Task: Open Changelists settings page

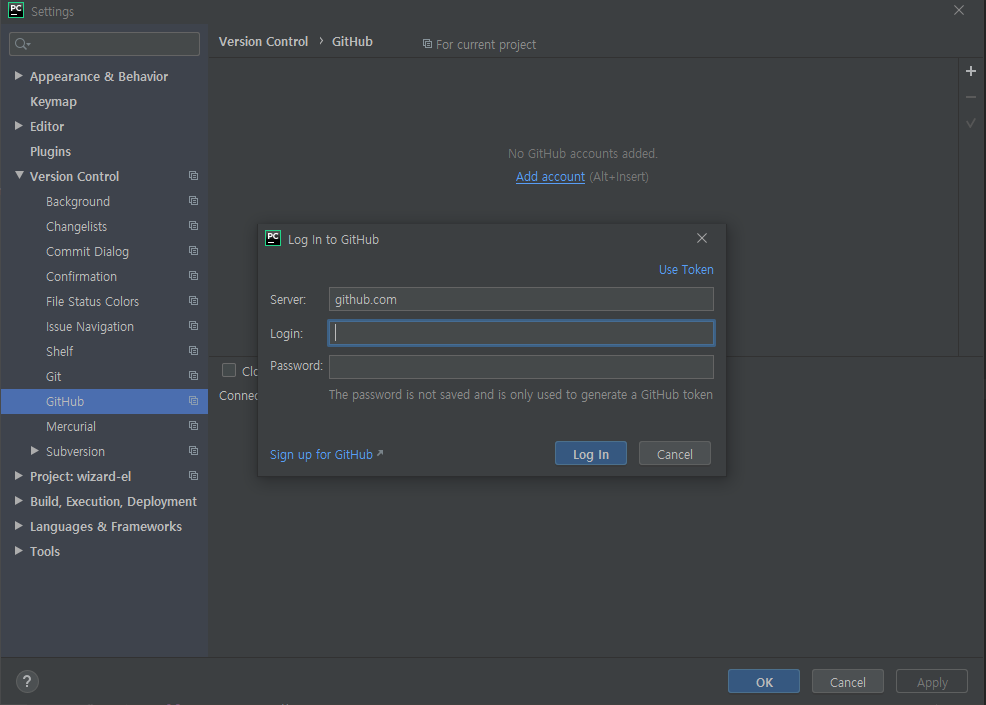Action: pyautogui.click(x=77, y=226)
